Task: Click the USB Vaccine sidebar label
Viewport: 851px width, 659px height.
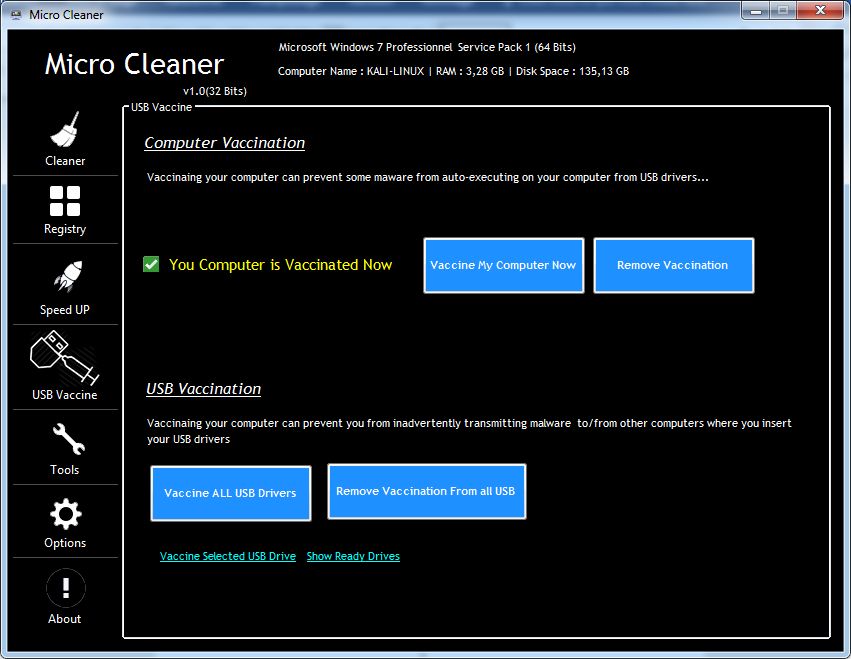Action: 65,395
